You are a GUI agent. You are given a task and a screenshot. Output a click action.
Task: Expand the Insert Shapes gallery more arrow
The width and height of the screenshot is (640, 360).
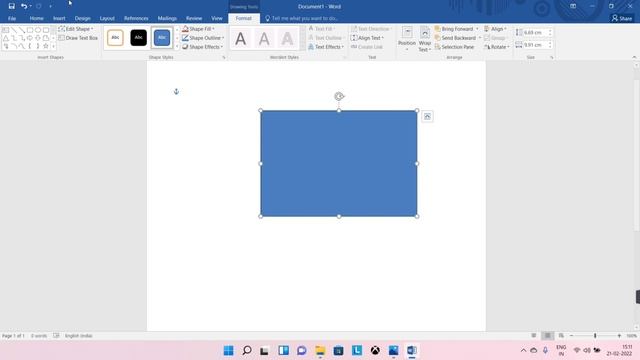tap(53, 46)
